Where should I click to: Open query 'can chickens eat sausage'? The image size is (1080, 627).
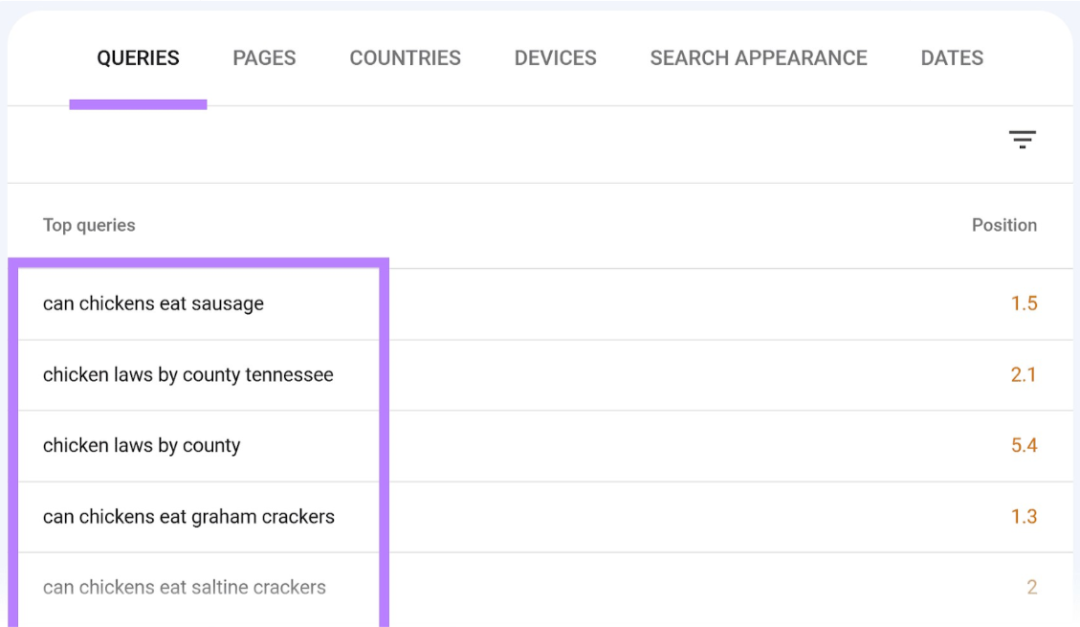(153, 304)
